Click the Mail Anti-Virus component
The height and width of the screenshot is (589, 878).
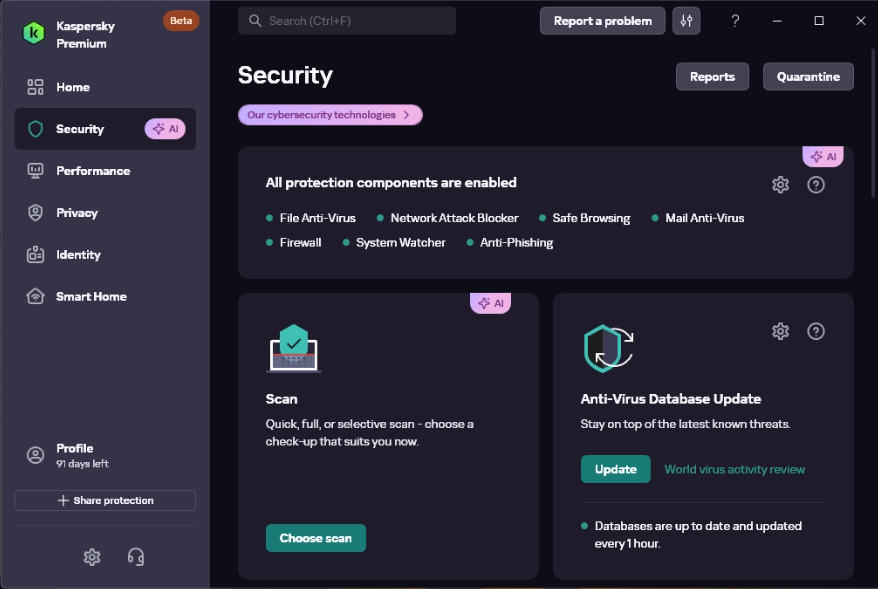pos(698,218)
